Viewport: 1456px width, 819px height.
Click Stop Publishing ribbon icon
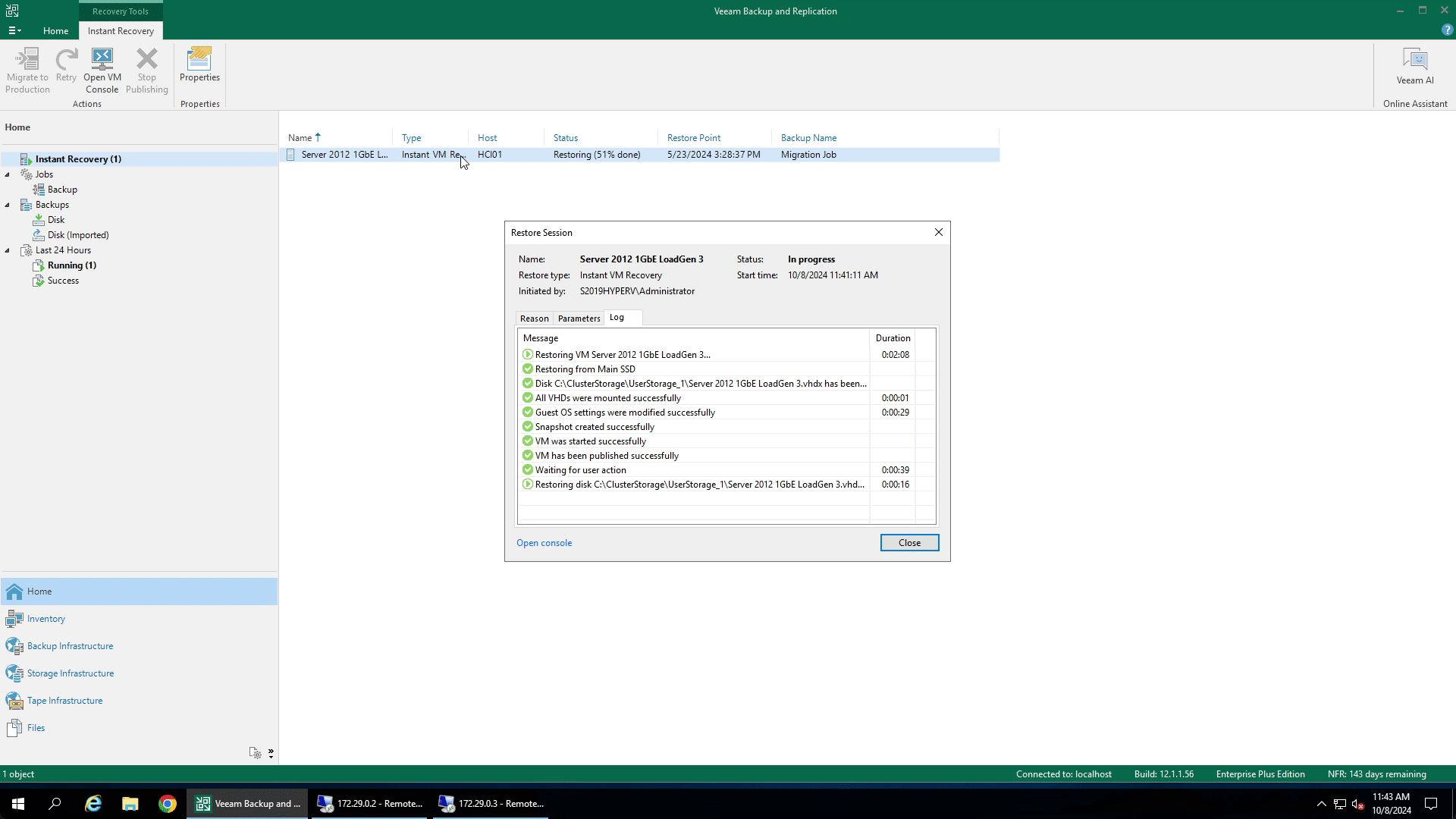(147, 71)
